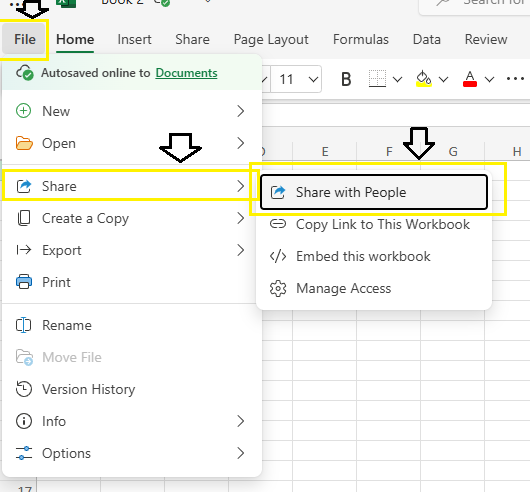Expand the Export submenu chevron
This screenshot has height=492, width=530.
(241, 250)
